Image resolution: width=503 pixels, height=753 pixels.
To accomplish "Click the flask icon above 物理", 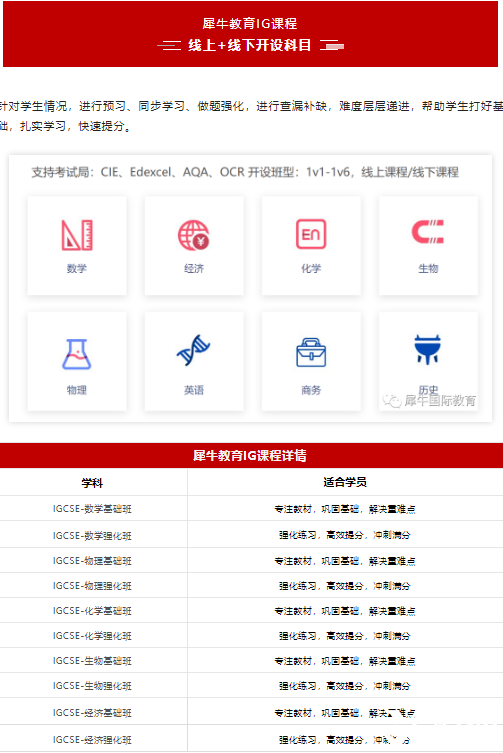I will (x=77, y=354).
